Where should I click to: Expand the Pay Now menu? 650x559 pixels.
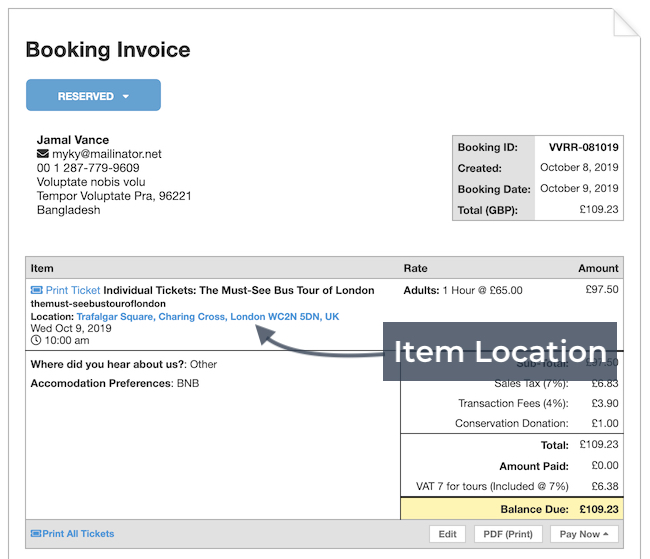click(x=584, y=534)
